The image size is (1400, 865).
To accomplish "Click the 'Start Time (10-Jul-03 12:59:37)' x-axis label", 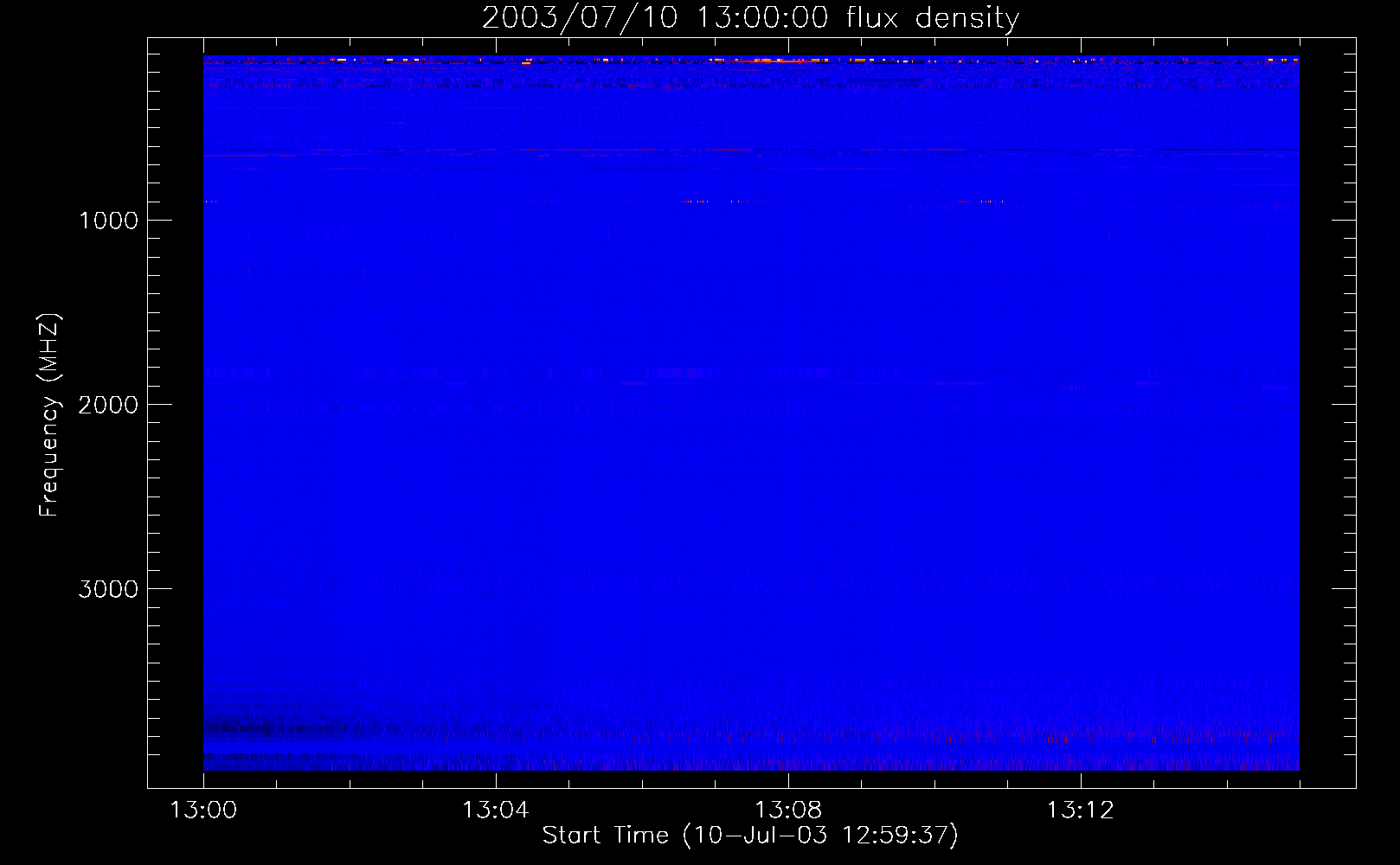I will pyautogui.click(x=750, y=836).
